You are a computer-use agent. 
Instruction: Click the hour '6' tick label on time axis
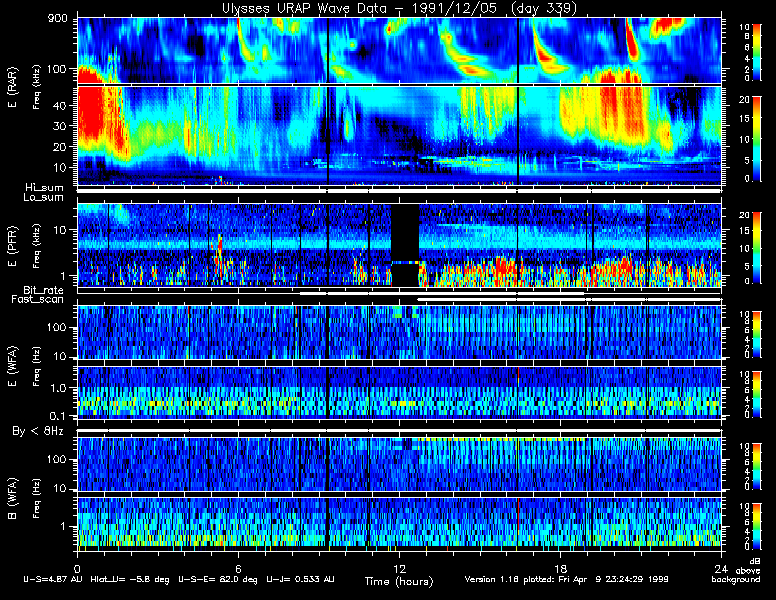click(x=238, y=568)
